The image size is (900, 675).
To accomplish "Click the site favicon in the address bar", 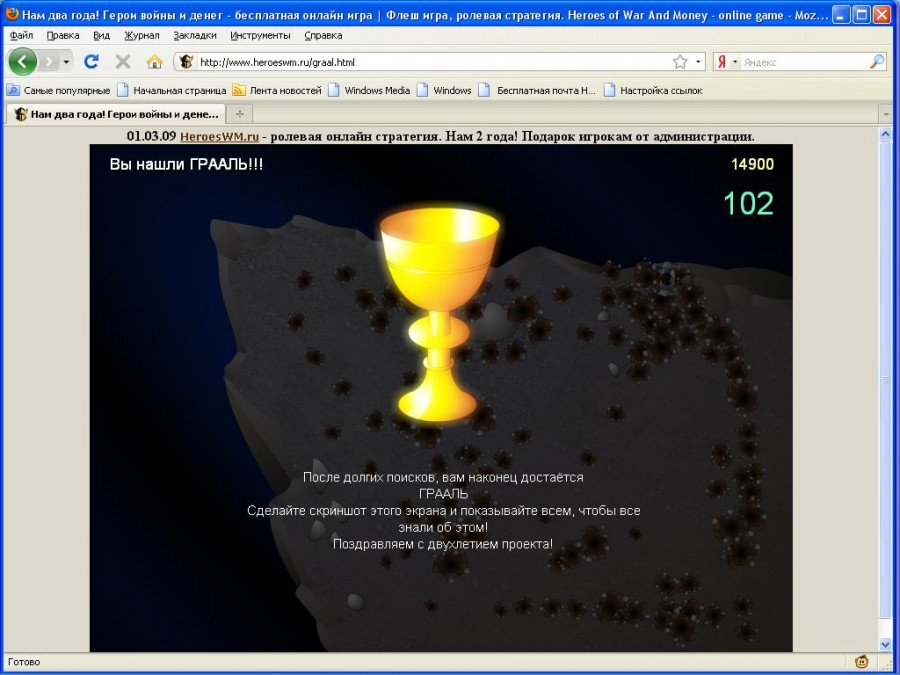I will 186,61.
